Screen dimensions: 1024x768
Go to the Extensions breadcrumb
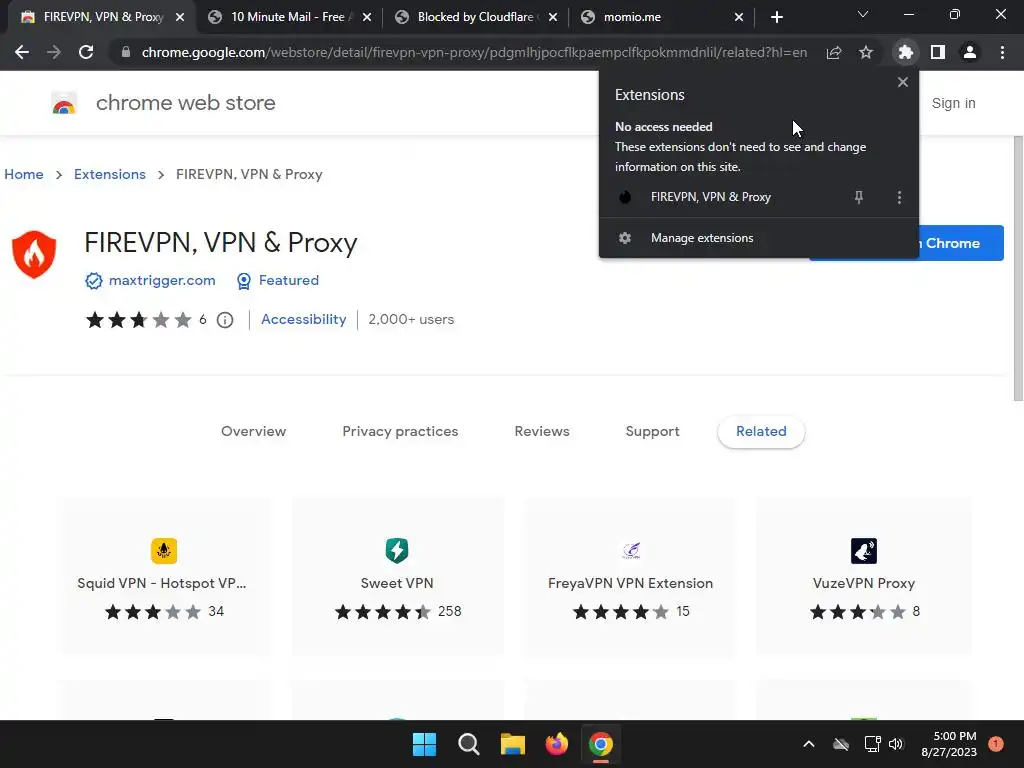click(x=110, y=174)
